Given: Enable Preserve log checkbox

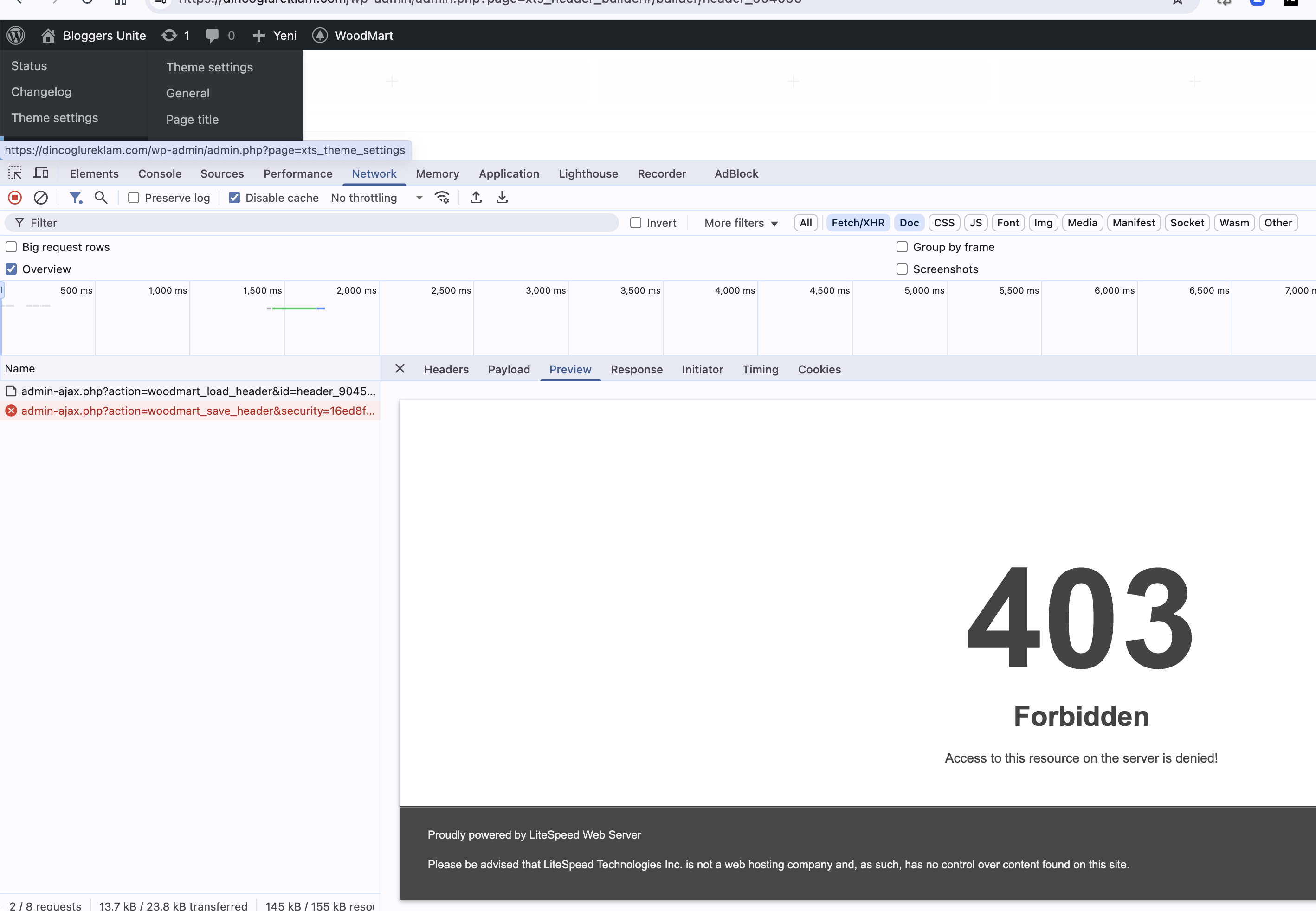Looking at the screenshot, I should click(134, 198).
